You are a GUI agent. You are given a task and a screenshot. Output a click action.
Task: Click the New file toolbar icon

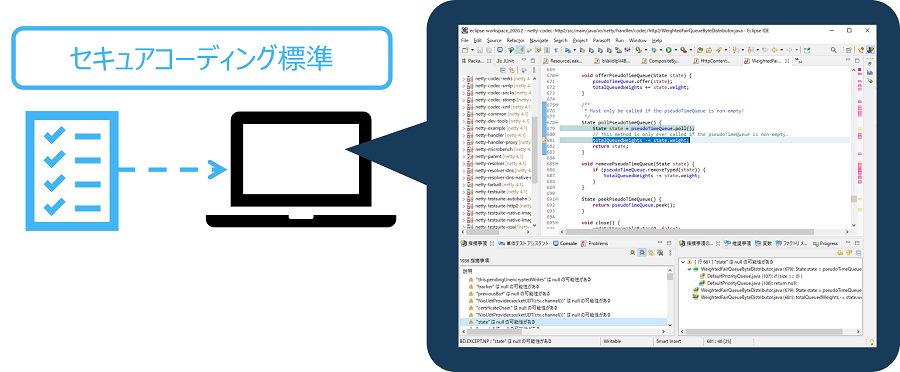click(x=465, y=50)
